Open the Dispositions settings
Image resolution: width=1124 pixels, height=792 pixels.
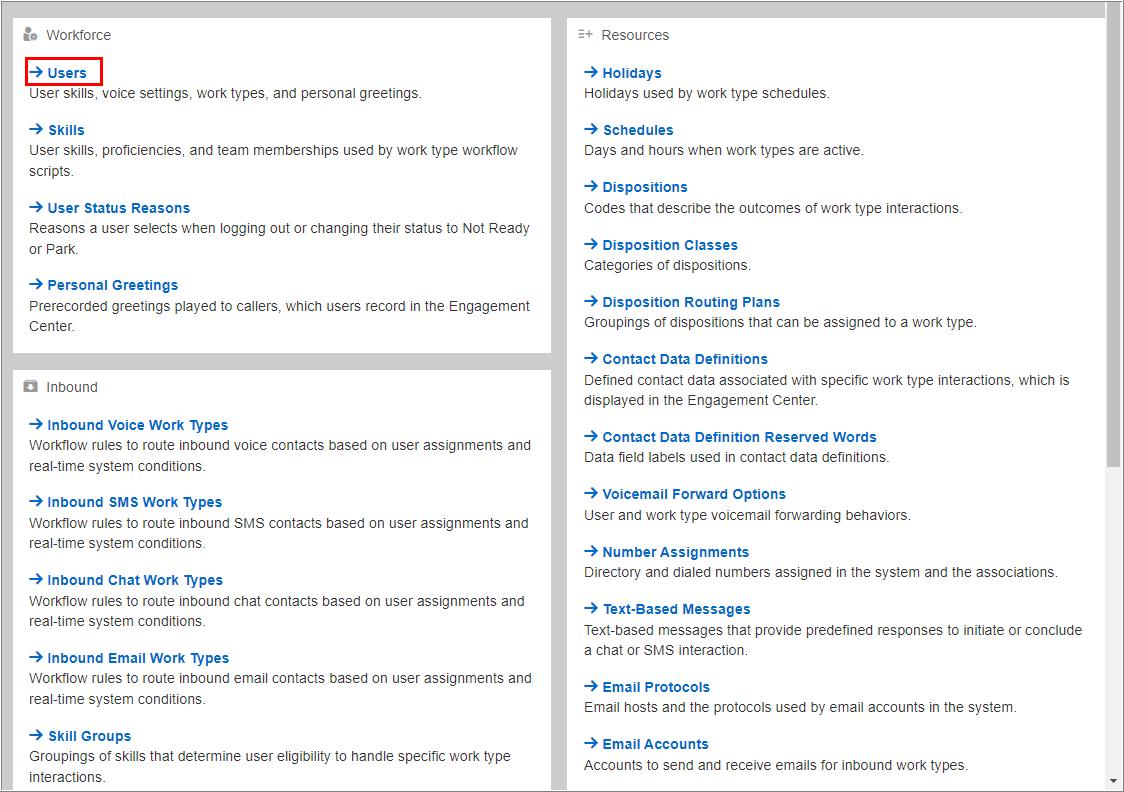pyautogui.click(x=645, y=187)
